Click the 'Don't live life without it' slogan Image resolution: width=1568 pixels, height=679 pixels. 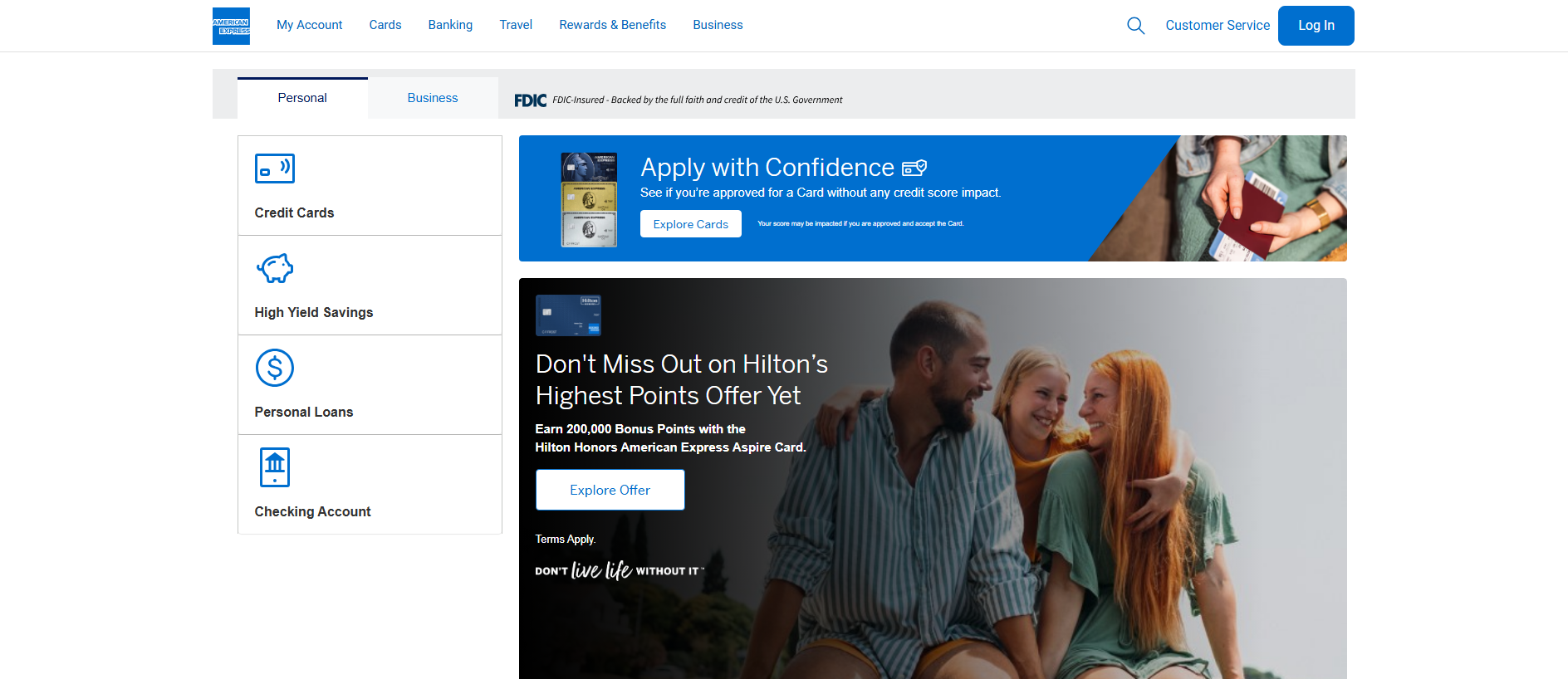[620, 570]
